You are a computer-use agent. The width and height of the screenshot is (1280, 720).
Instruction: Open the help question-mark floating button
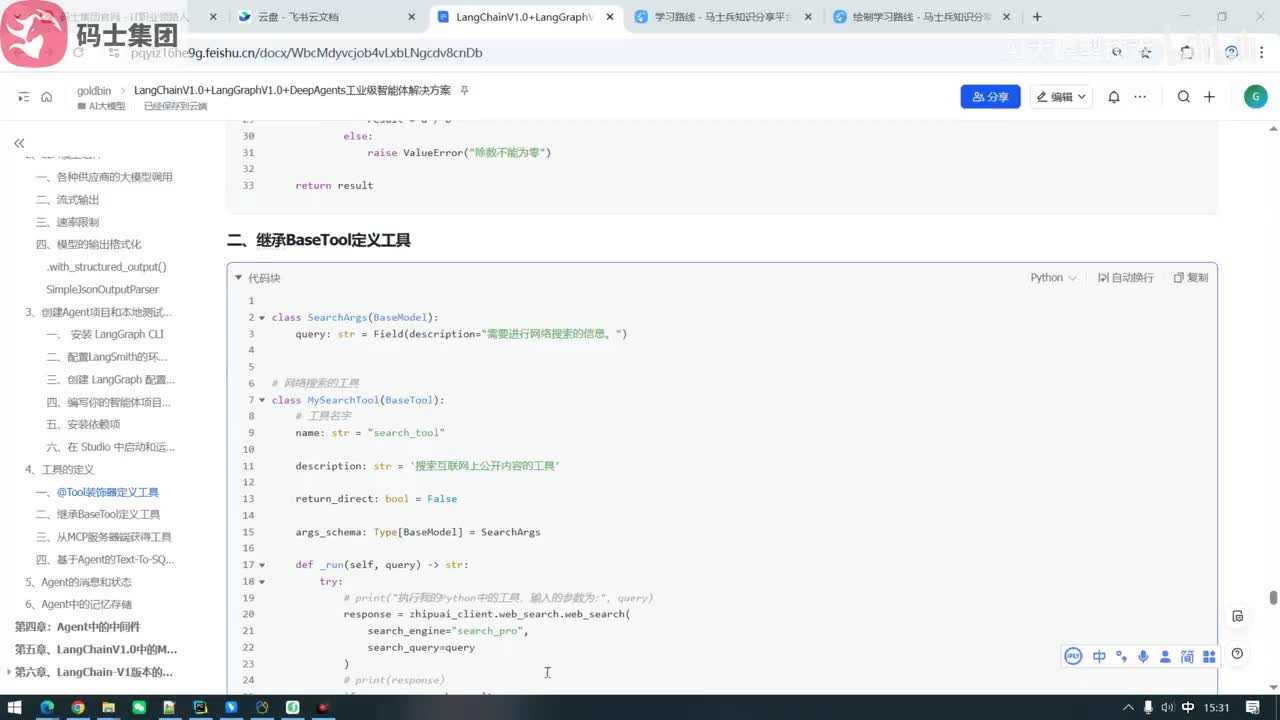1238,654
